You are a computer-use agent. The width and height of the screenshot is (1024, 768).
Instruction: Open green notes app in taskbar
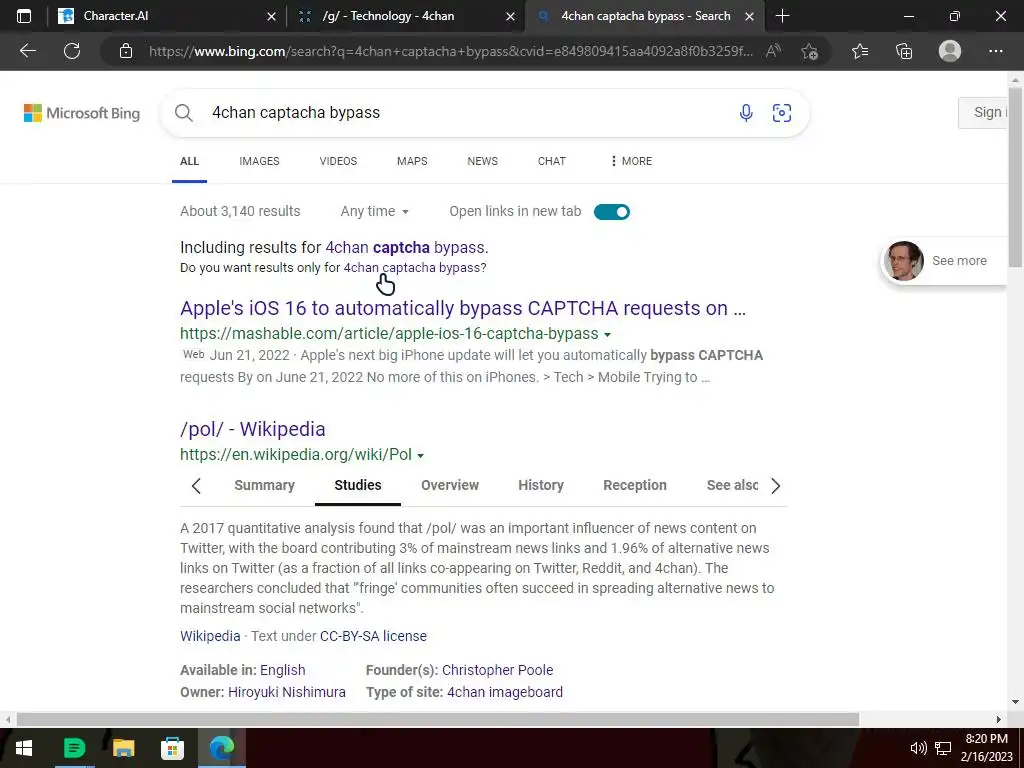74,748
